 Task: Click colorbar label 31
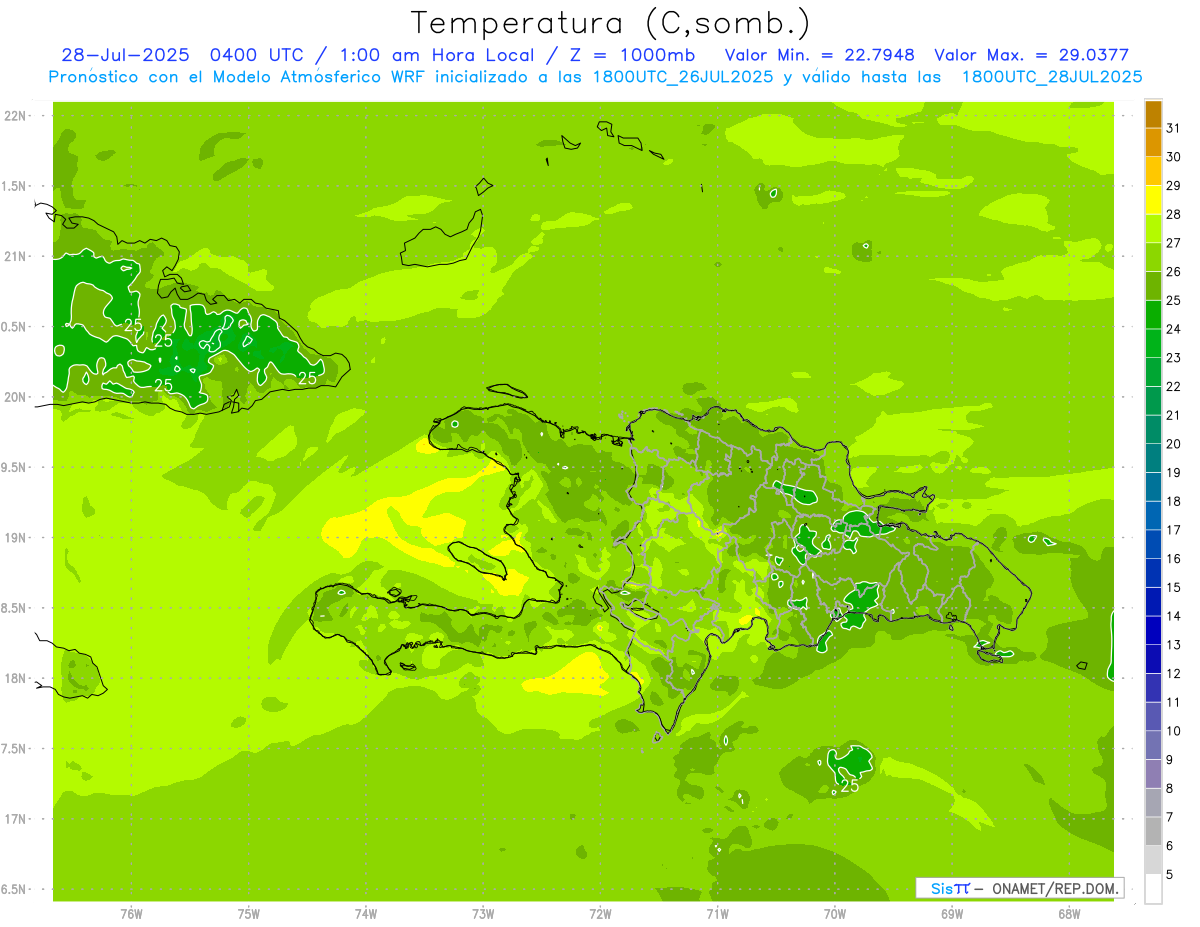1174,128
